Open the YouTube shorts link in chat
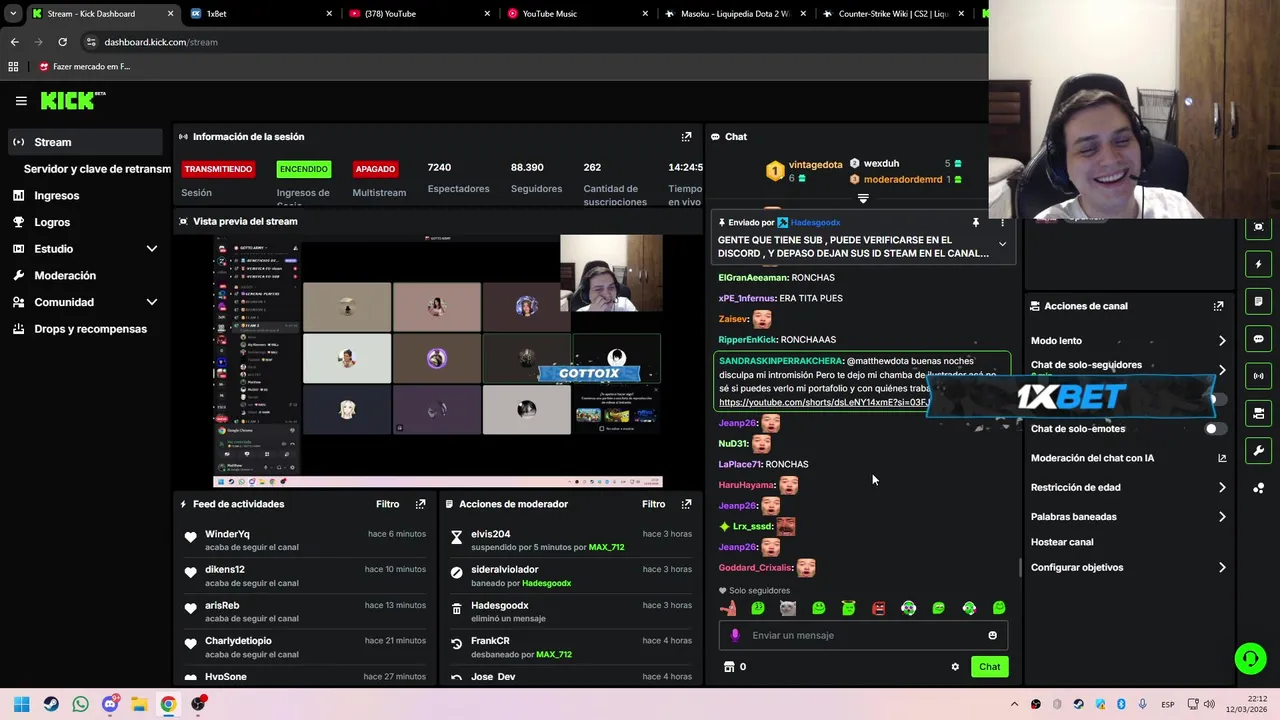The image size is (1280, 720). click(824, 402)
